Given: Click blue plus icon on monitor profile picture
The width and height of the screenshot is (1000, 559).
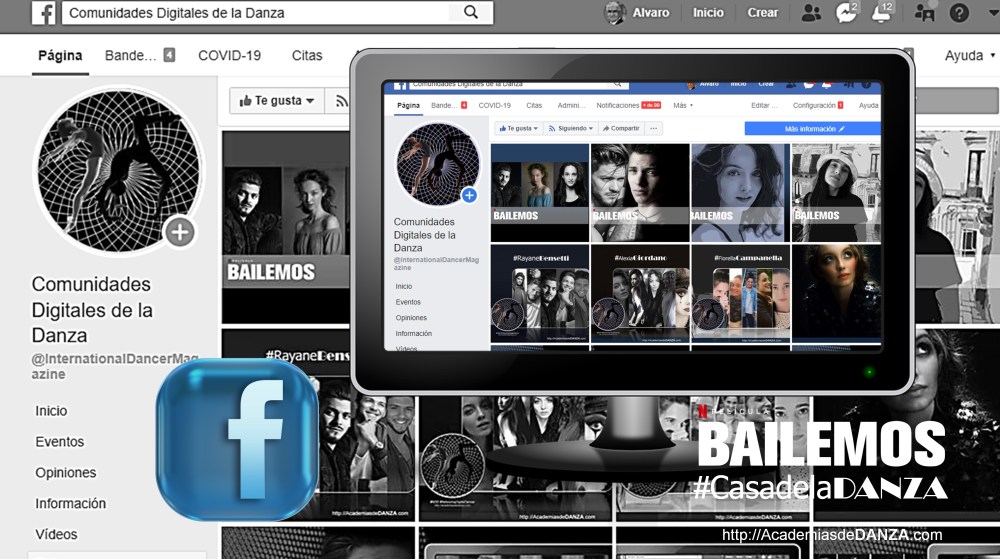Looking at the screenshot, I should (x=469, y=196).
